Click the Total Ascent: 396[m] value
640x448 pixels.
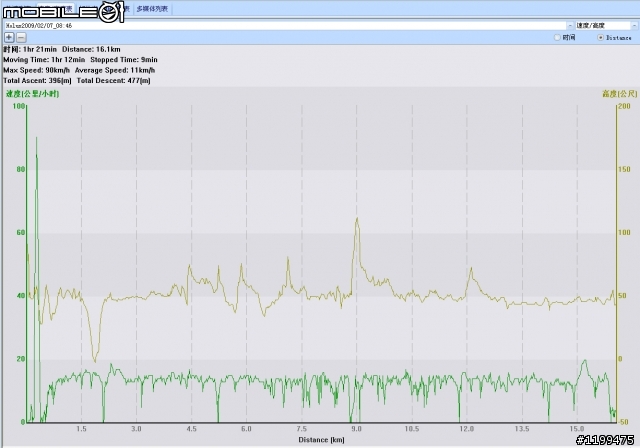37,81
